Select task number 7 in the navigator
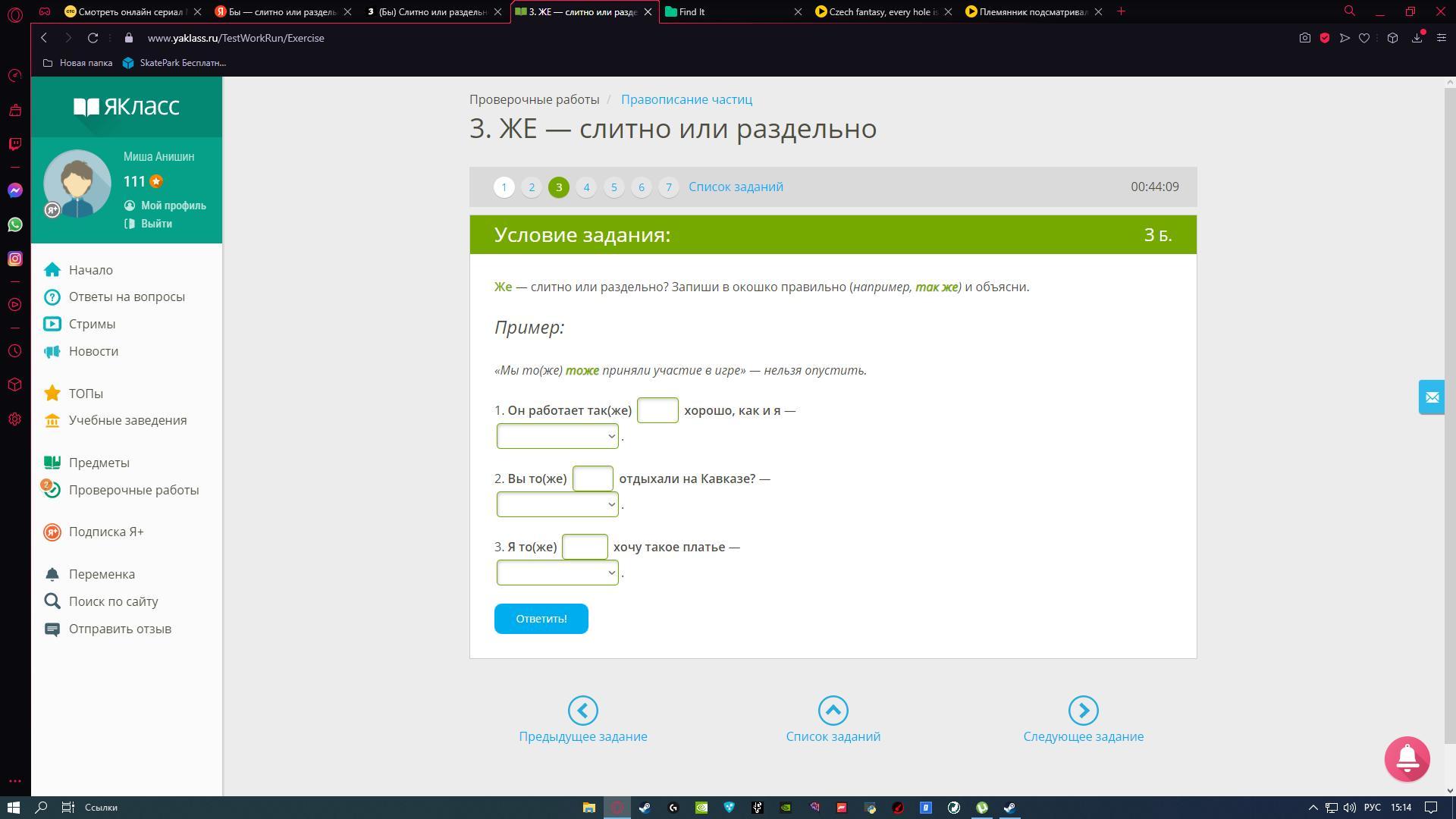Screen dimensions: 1456x819 coord(668,187)
